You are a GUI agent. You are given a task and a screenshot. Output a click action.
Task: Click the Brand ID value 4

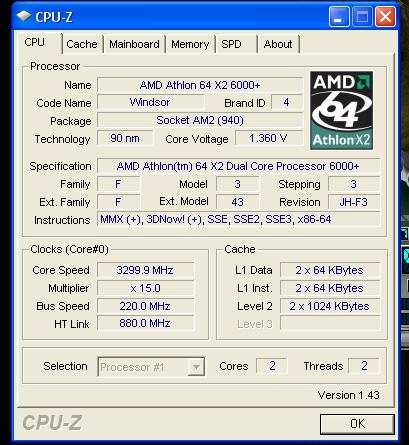(x=287, y=102)
